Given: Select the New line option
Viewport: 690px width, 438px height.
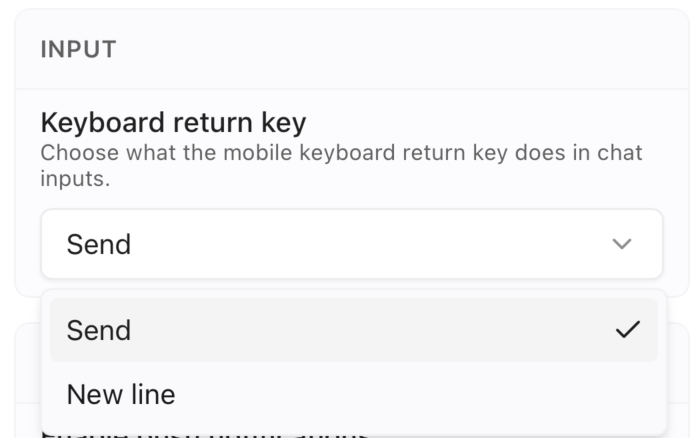Looking at the screenshot, I should pos(121,394).
